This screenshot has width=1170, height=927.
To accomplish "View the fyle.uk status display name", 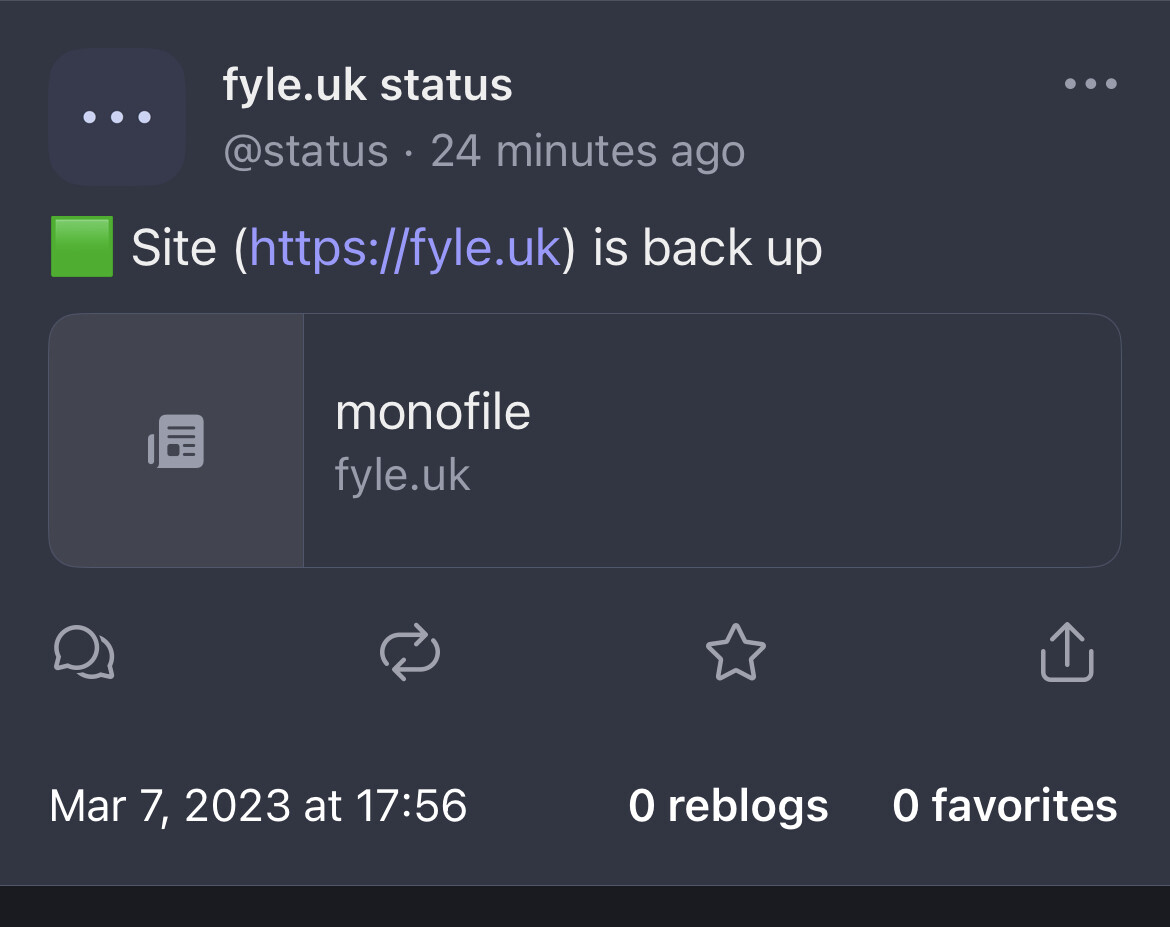I will tap(368, 84).
